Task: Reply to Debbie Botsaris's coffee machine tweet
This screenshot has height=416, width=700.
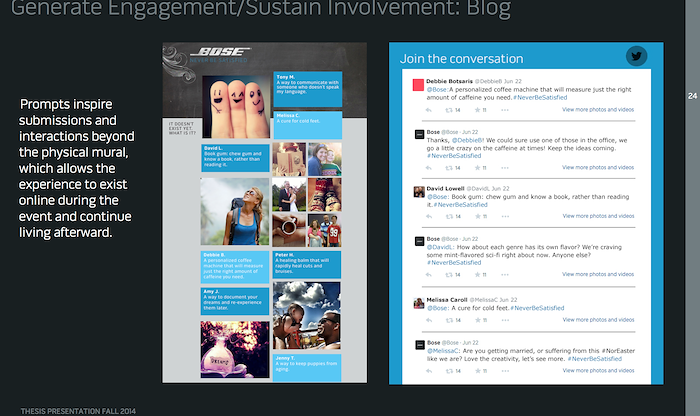Action: point(429,110)
